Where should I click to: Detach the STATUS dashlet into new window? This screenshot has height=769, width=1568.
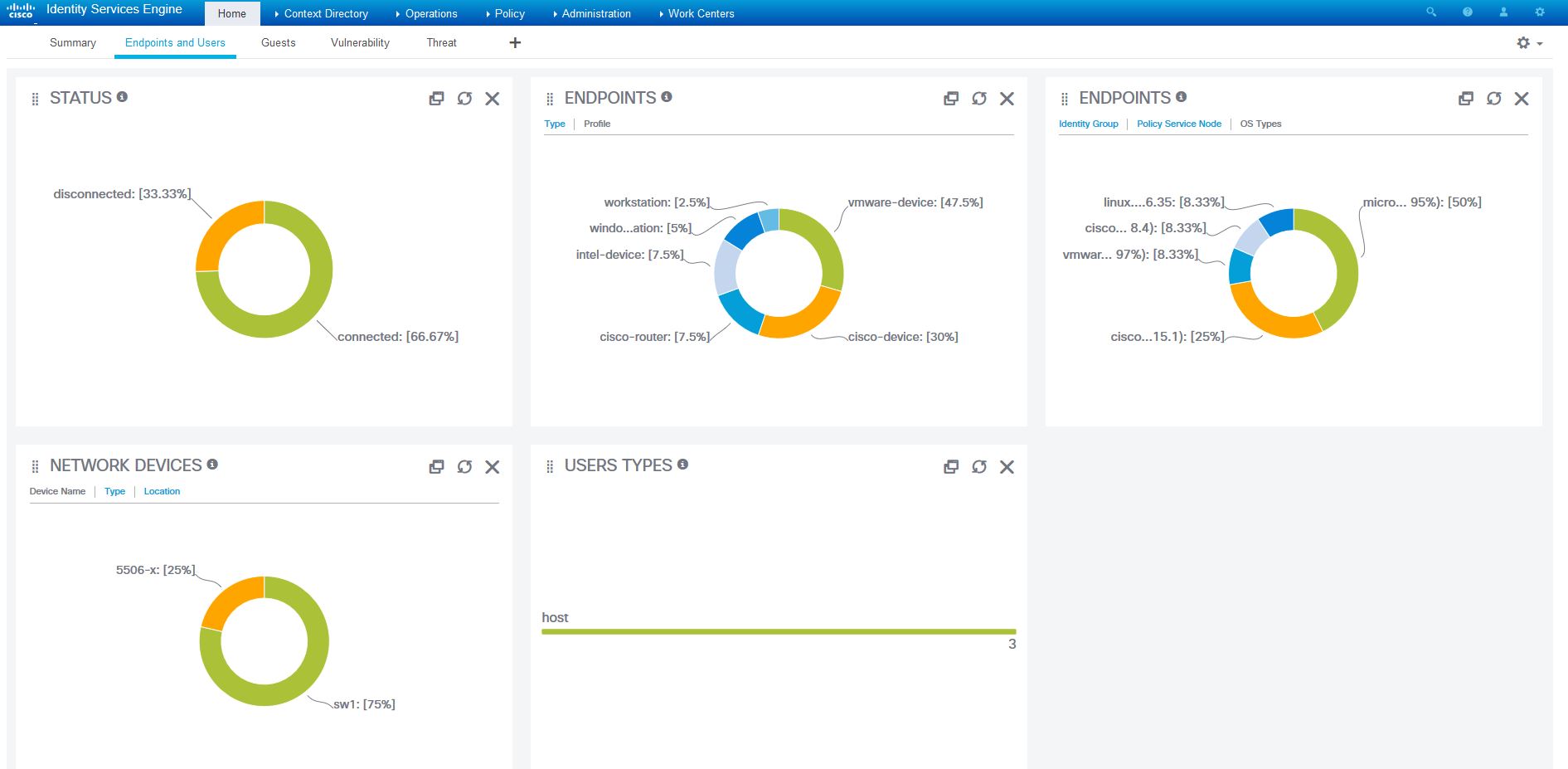coord(436,99)
